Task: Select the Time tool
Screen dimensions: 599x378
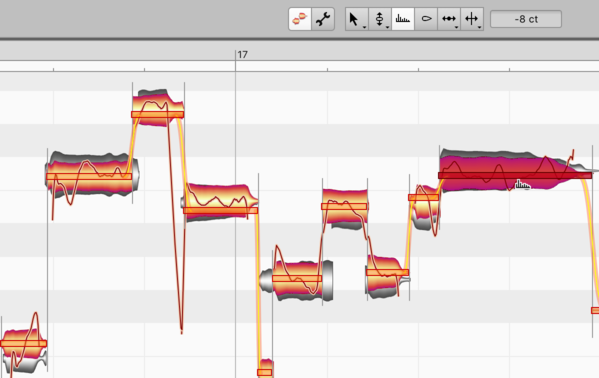Action: coord(448,19)
